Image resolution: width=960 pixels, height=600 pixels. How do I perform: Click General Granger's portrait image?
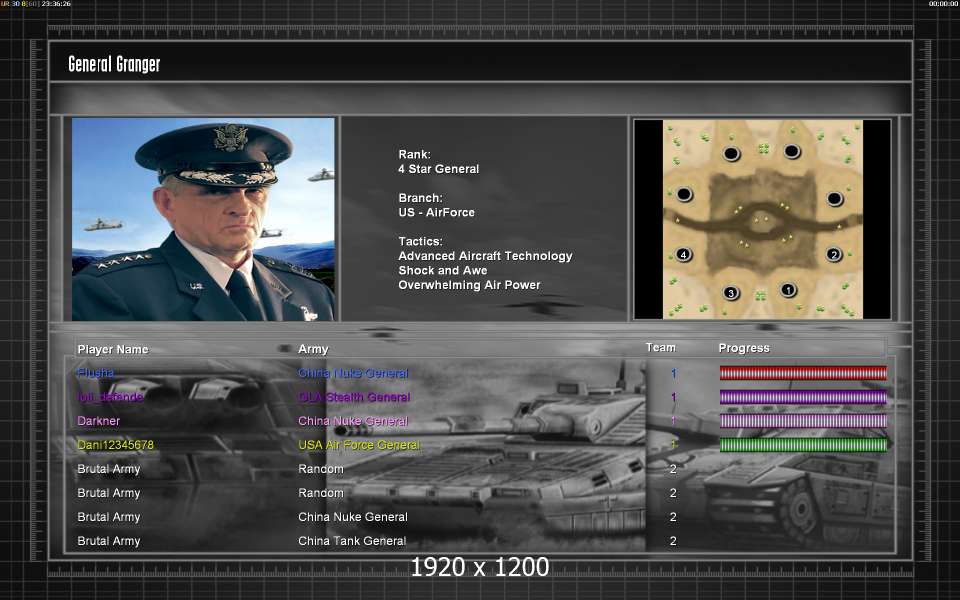(x=203, y=219)
